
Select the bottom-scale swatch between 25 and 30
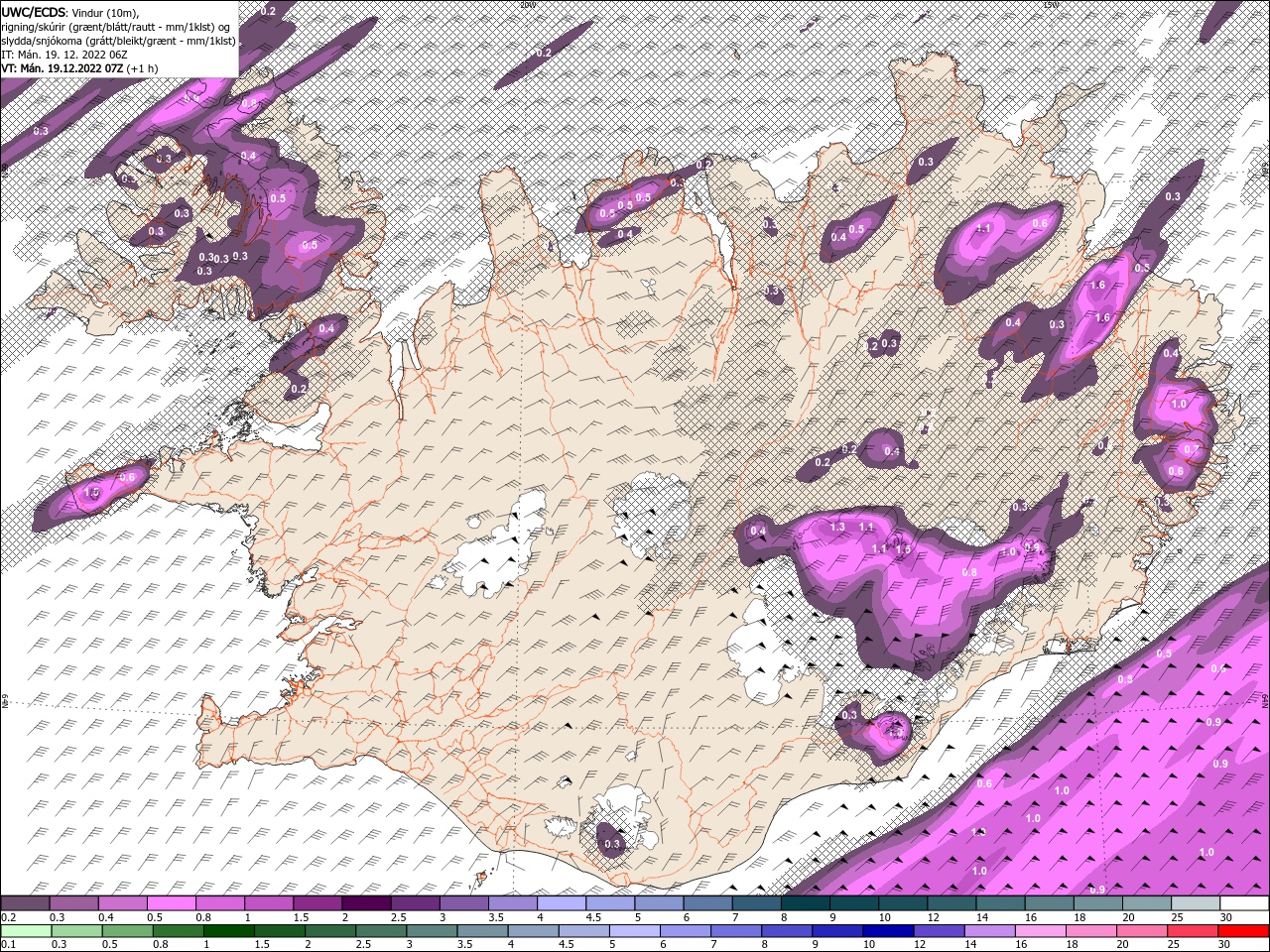[x=1192, y=931]
